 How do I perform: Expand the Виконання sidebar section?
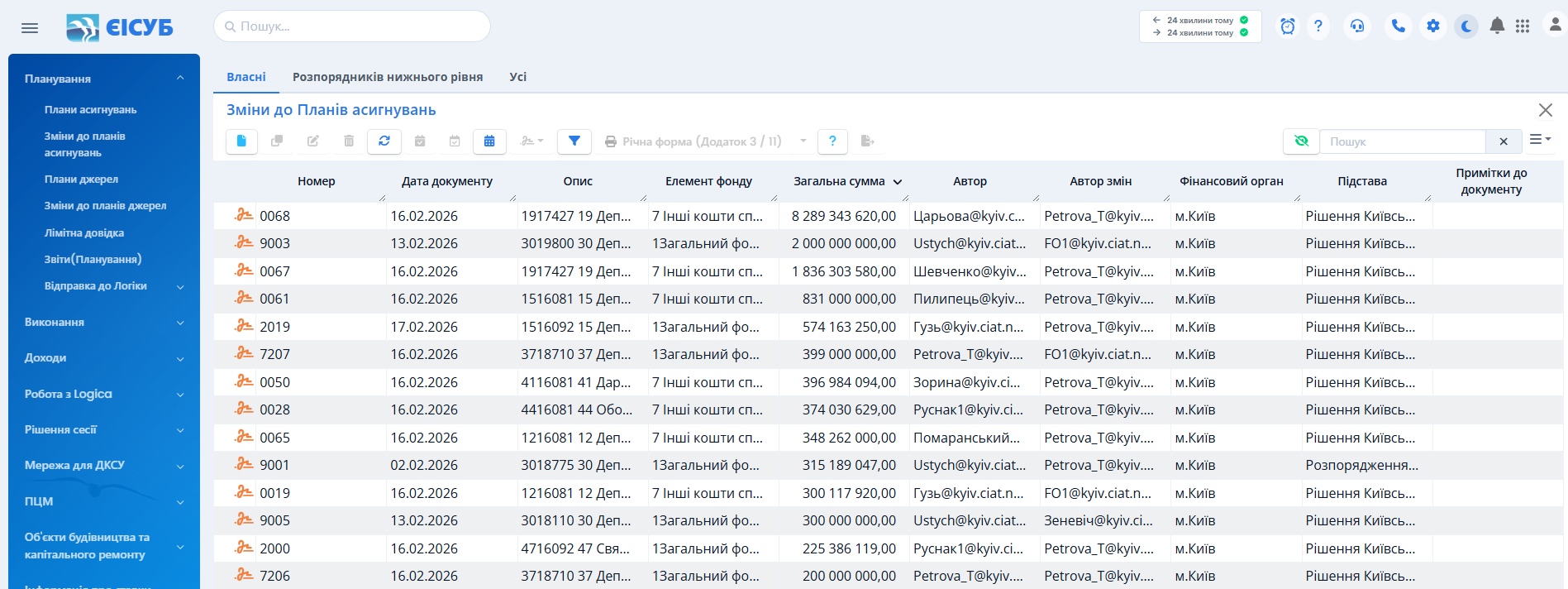(104, 322)
